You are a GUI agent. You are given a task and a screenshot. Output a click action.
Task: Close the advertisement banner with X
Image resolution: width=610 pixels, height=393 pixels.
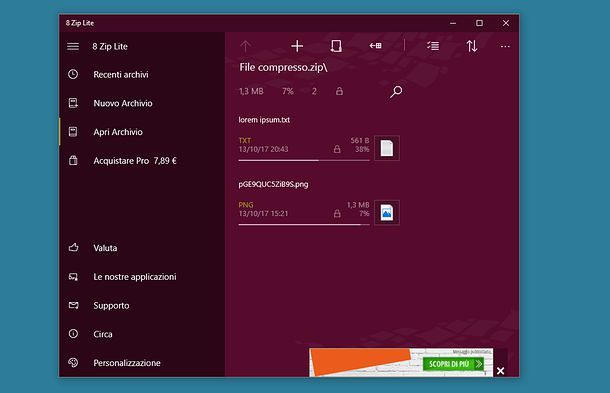pyautogui.click(x=500, y=371)
